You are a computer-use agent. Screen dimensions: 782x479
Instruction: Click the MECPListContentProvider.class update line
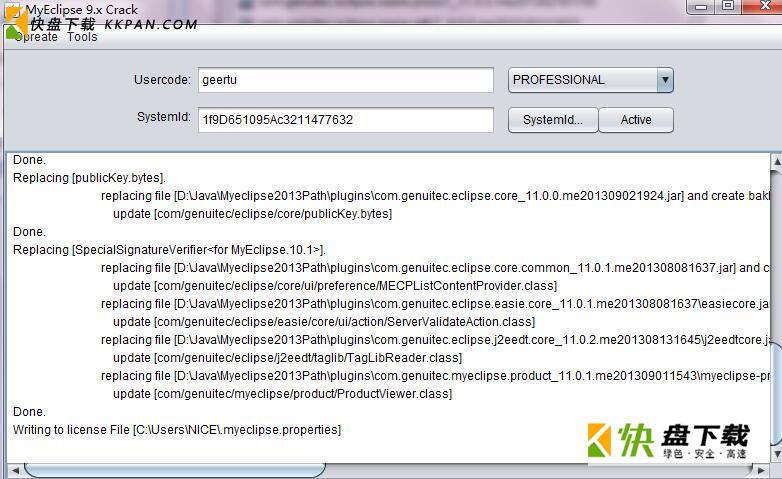pos(335,286)
